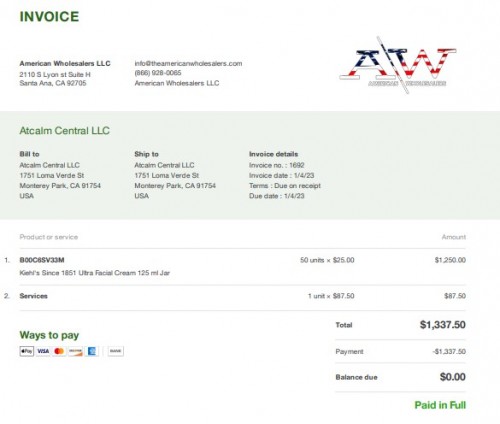Image resolution: width=500 pixels, height=424 pixels.
Task: Click the phone number (866) 928-0065
Action: click(x=158, y=73)
